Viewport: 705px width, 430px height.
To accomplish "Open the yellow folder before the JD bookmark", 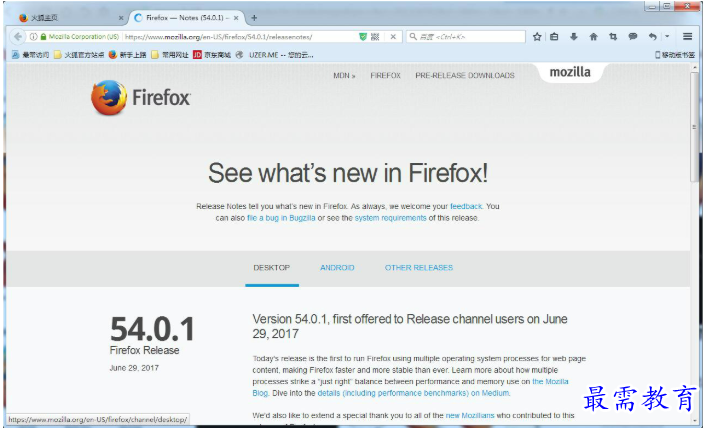I will pyautogui.click(x=170, y=55).
